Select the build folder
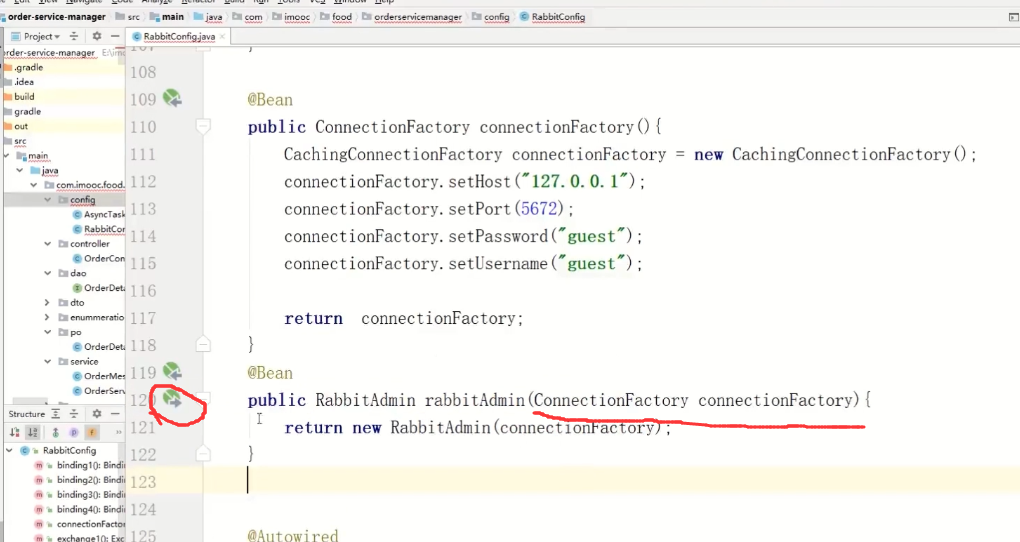 point(20,96)
